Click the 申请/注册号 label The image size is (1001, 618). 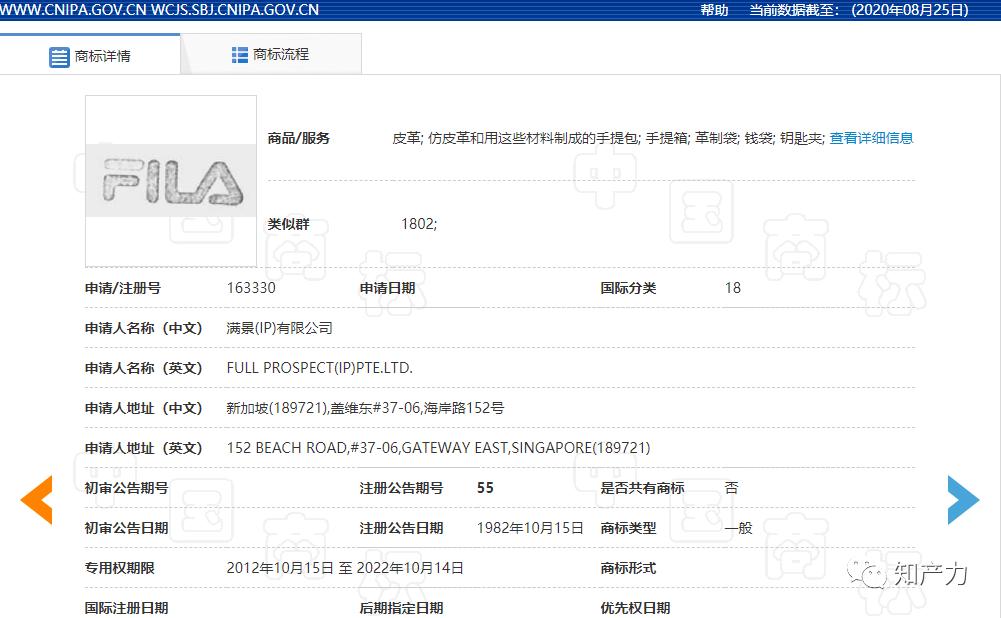tap(123, 288)
